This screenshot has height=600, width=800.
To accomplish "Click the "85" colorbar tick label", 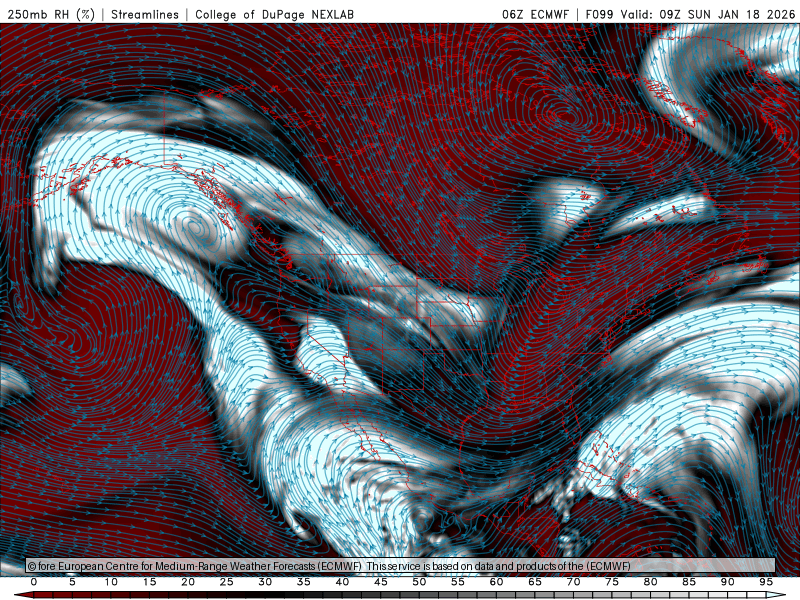I will point(689,582).
